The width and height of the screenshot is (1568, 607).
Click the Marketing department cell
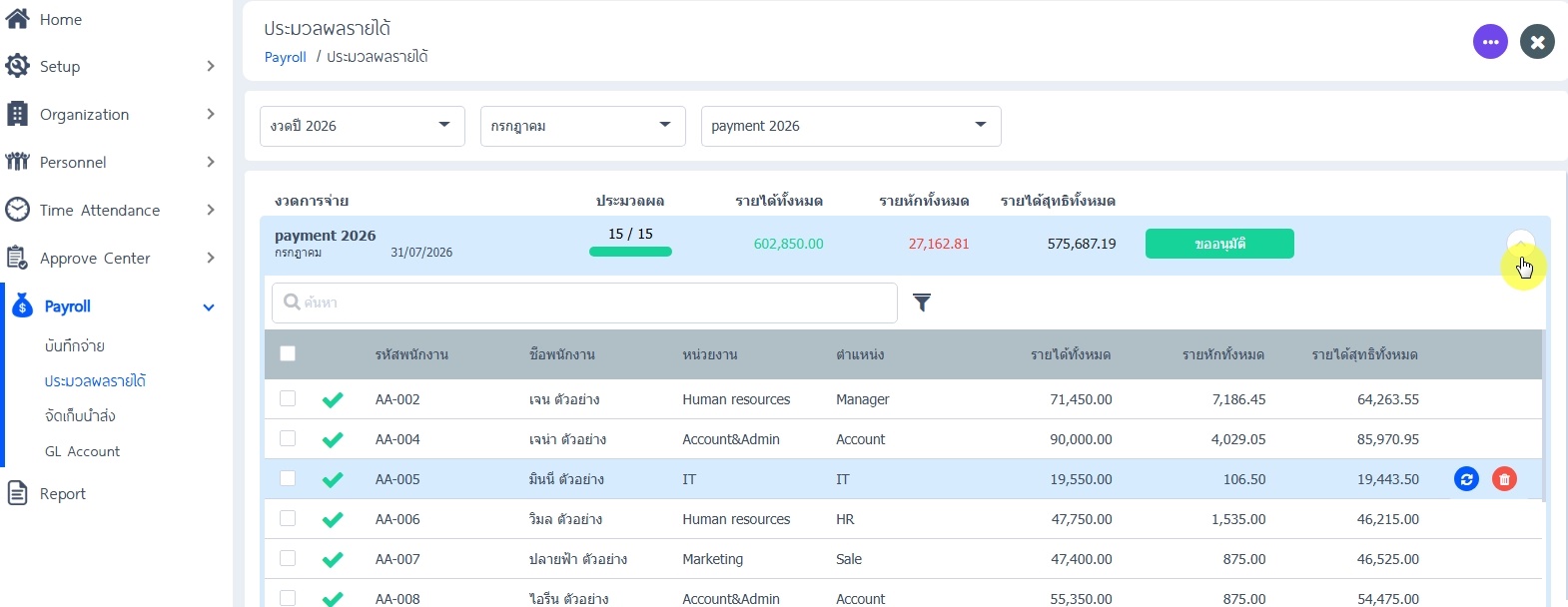[713, 559]
